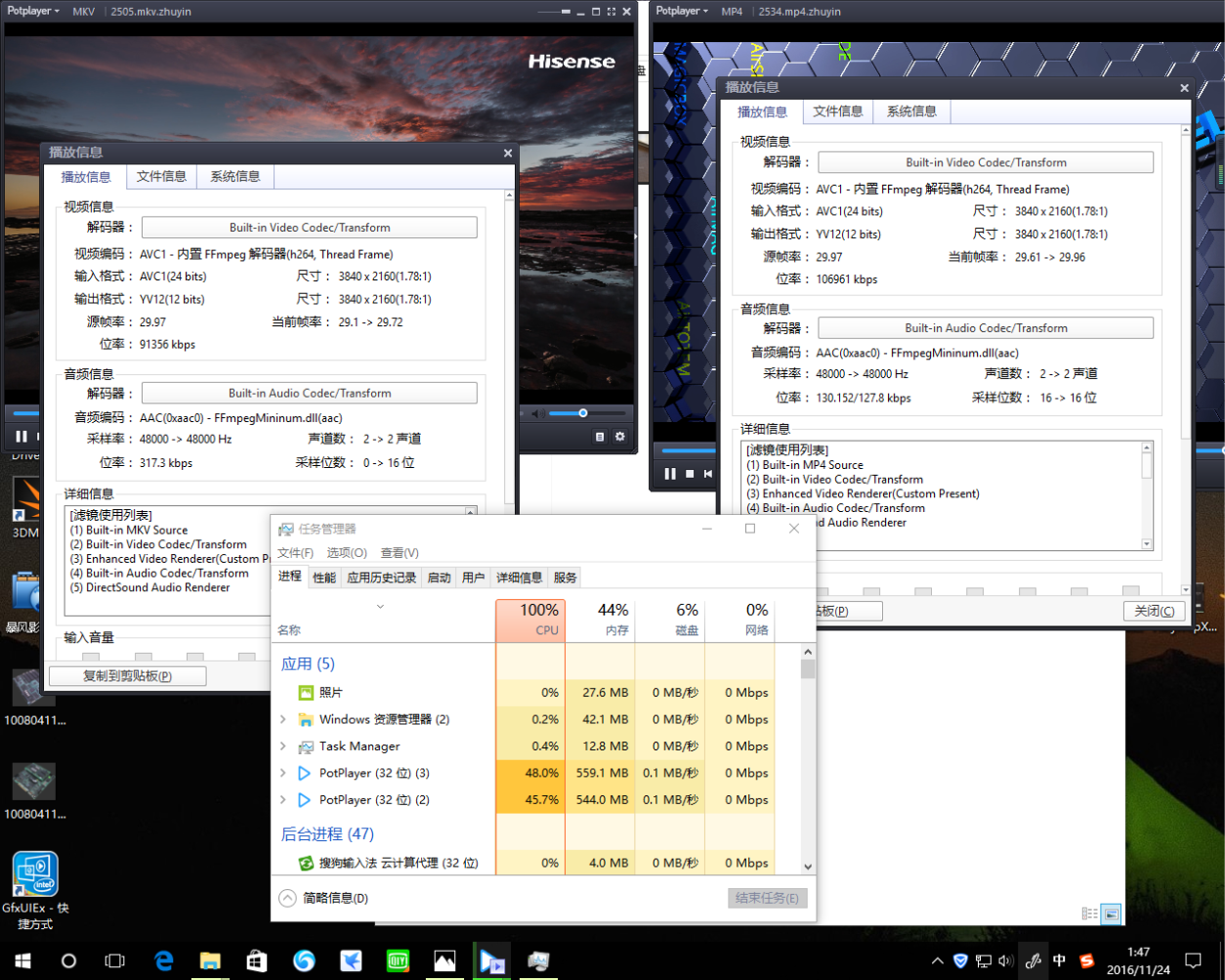Screen dimensions: 1225x980
Task: Select DirectSound Audio Renderer filter line
Action: tap(149, 588)
